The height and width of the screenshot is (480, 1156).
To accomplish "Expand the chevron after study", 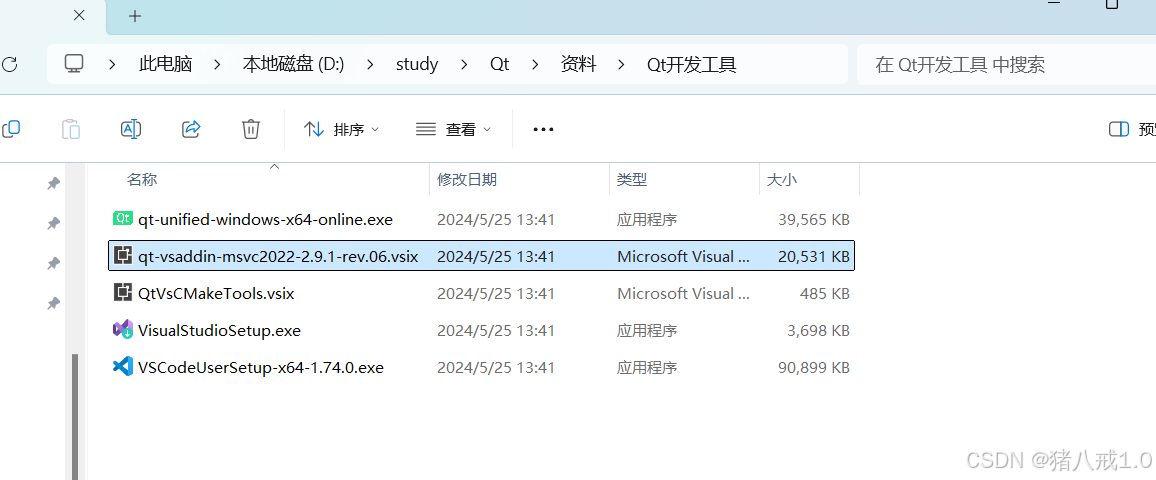I will [x=464, y=65].
